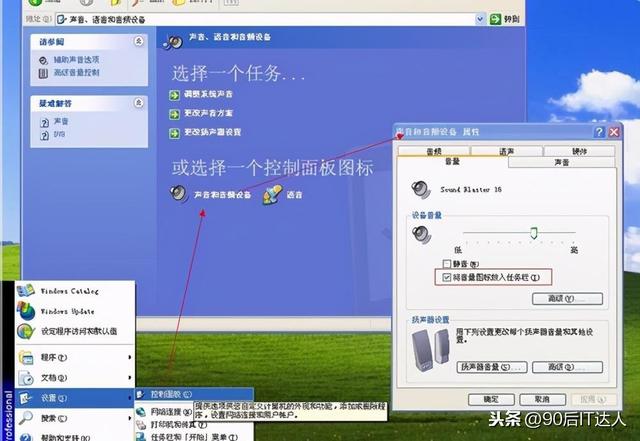Expand the 文档 submenu arrow
640x441 pixels.
[130, 378]
